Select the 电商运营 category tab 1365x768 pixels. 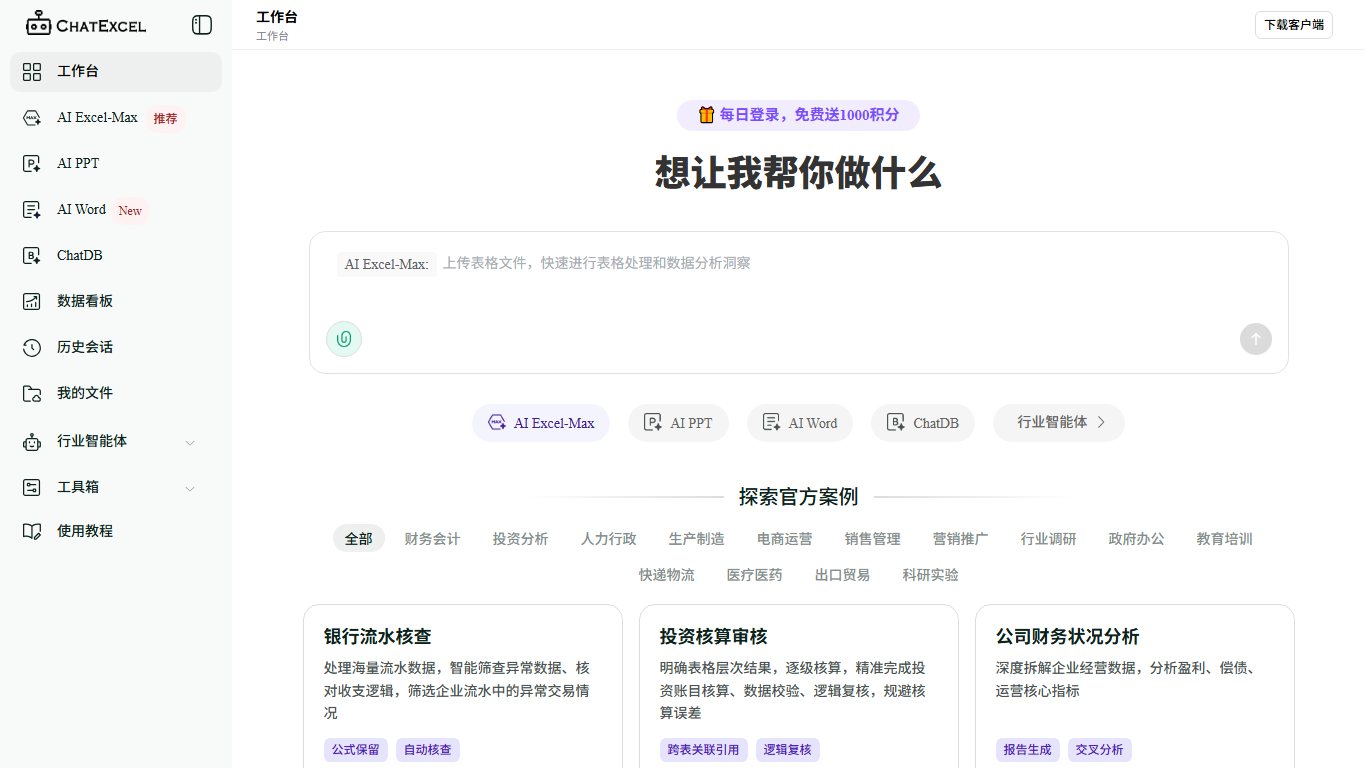point(785,539)
